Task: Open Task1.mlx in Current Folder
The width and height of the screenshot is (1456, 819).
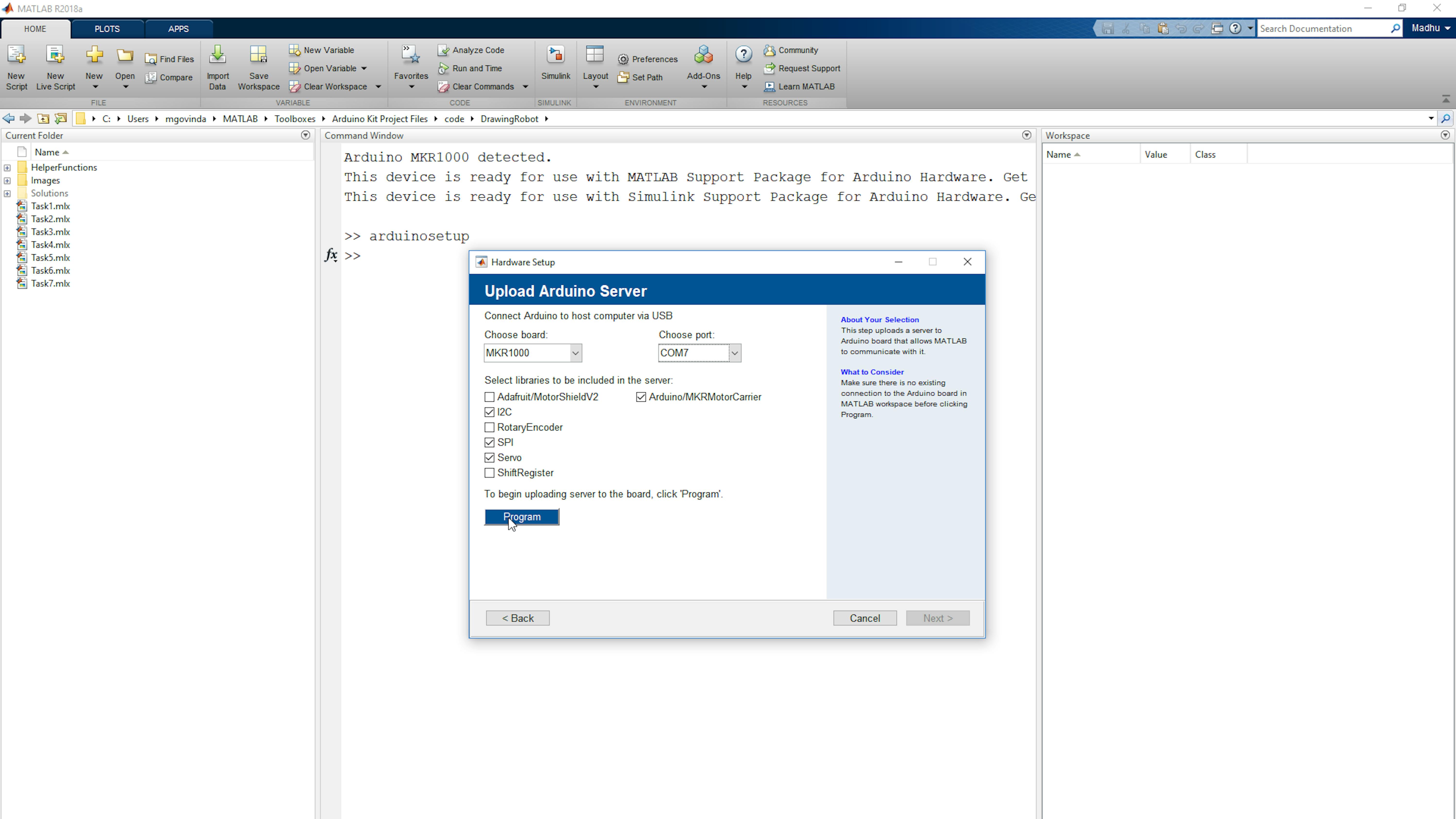Action: click(50, 206)
